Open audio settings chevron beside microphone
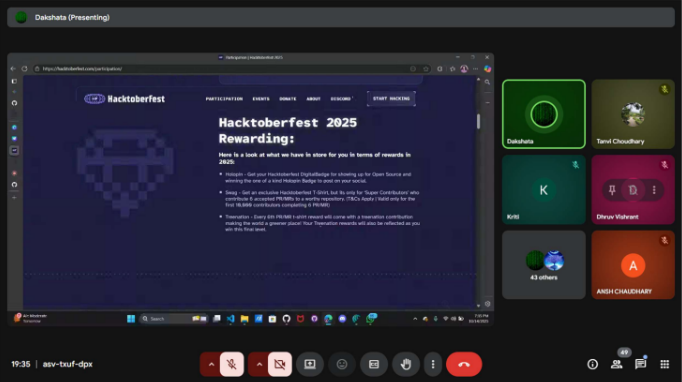 click(x=211, y=364)
